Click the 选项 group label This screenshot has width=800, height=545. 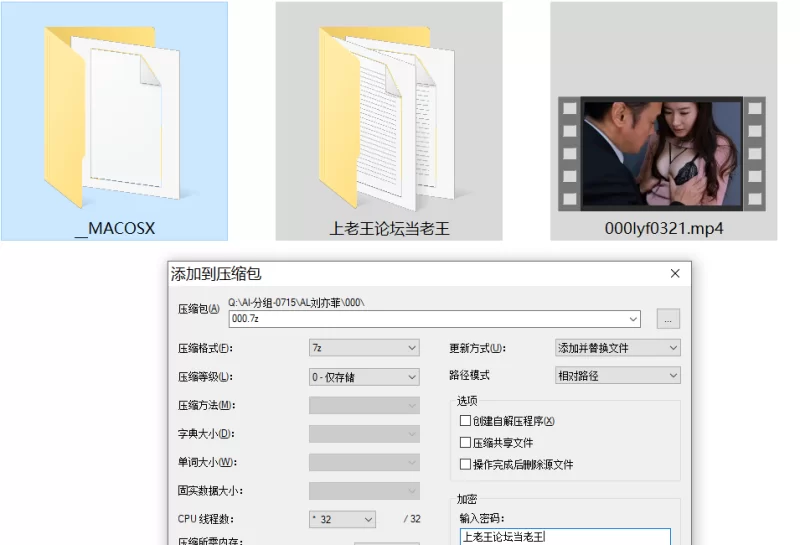click(x=467, y=401)
